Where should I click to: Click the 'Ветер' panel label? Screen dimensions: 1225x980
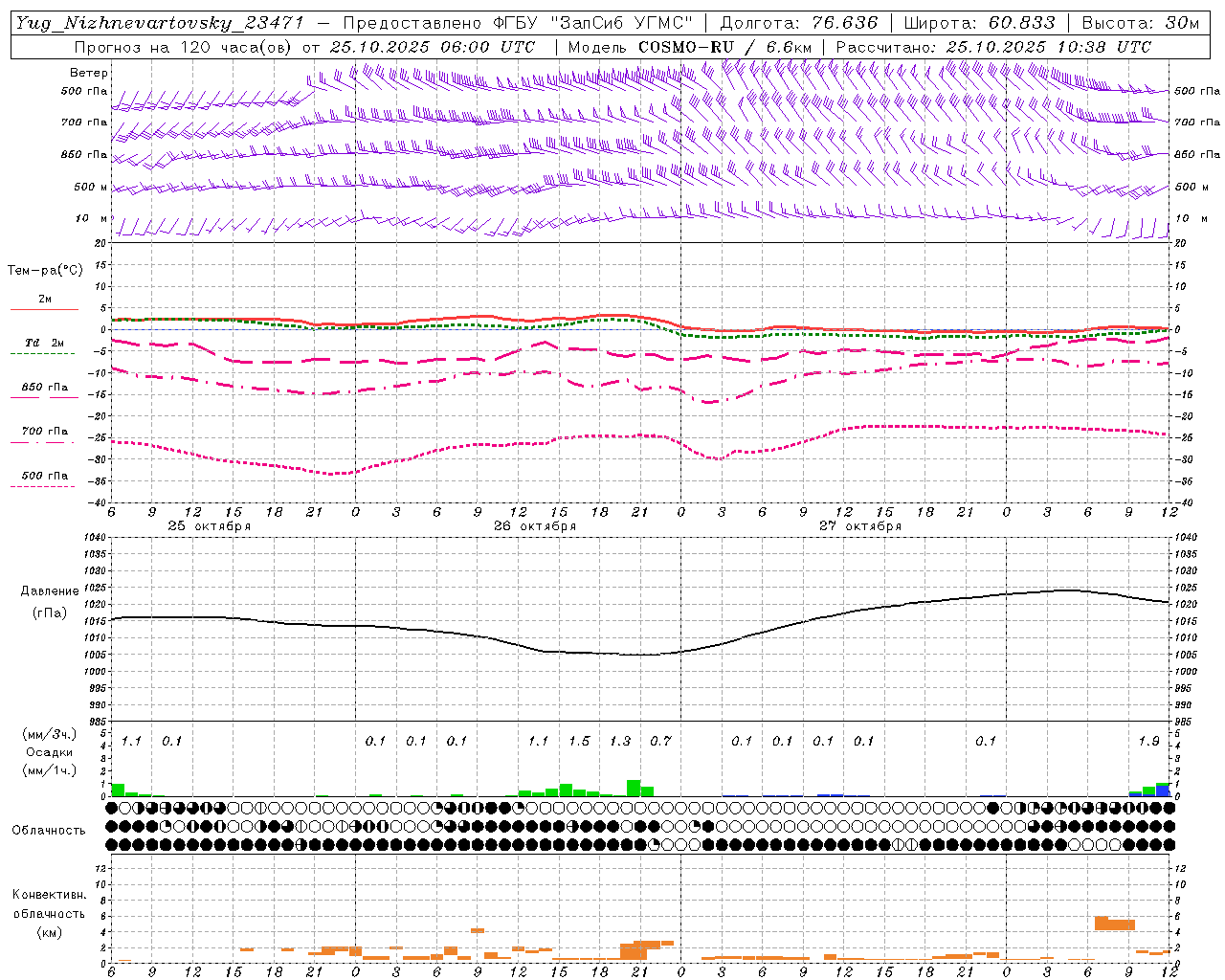(89, 73)
